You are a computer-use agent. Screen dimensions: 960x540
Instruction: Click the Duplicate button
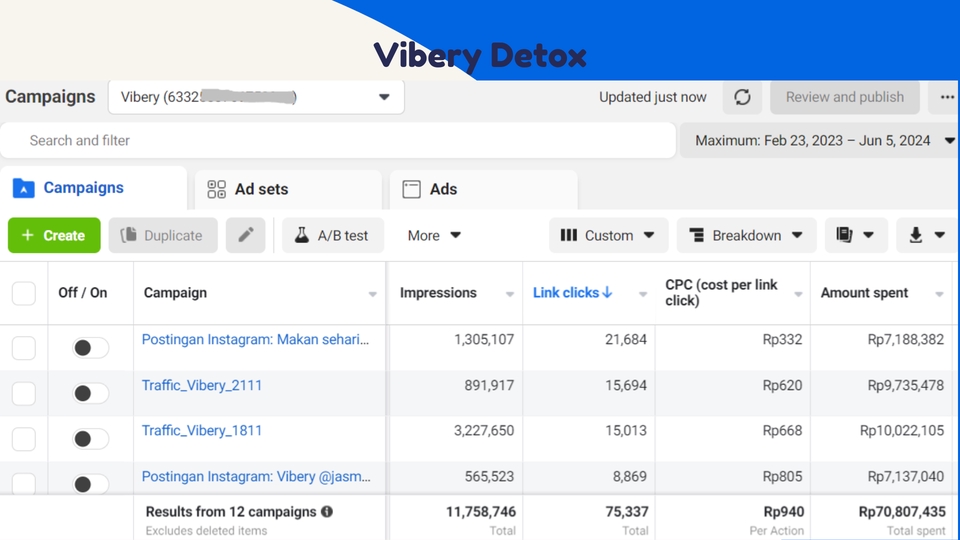[x=163, y=235]
